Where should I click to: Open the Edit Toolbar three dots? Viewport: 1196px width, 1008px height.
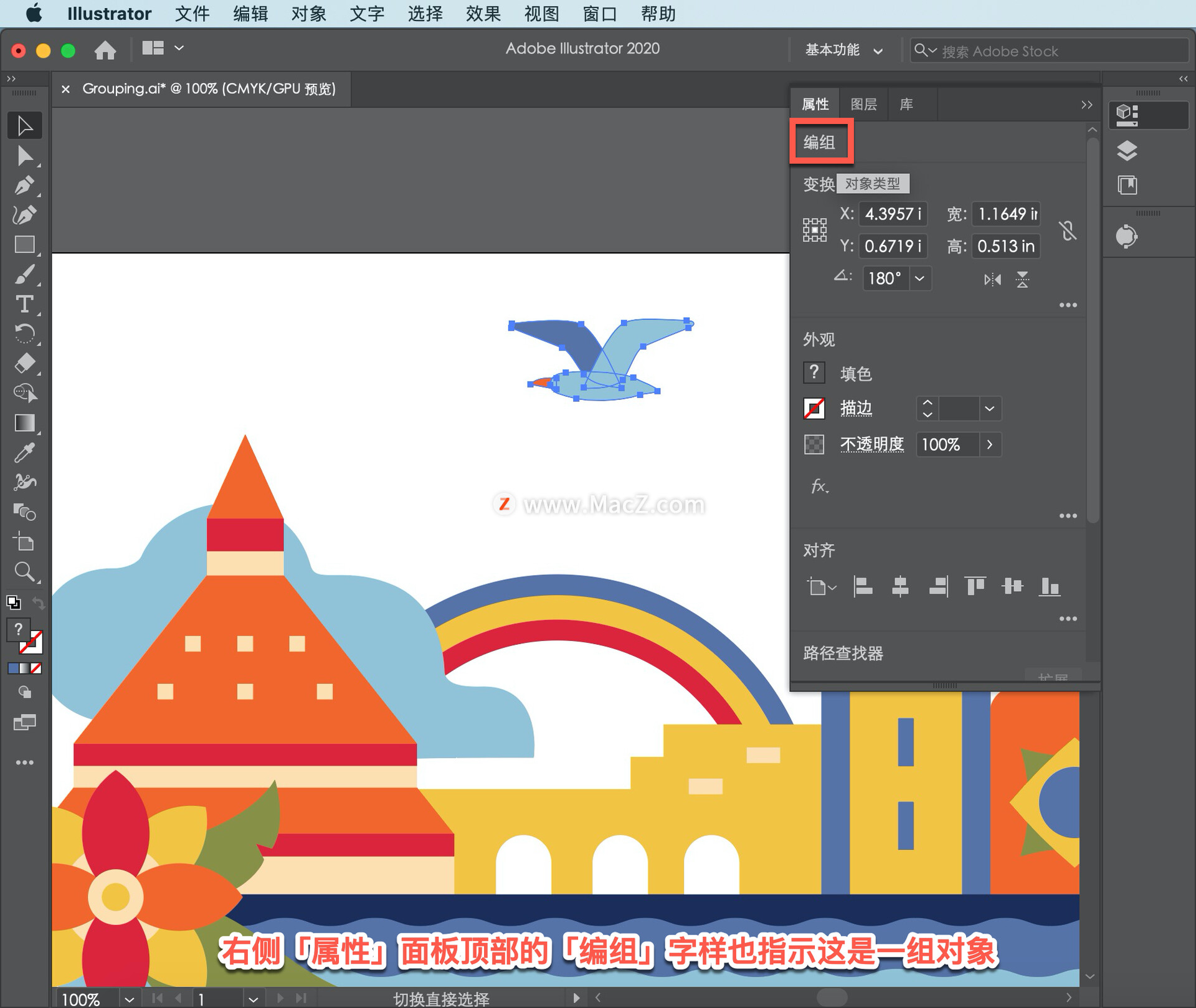pyautogui.click(x=25, y=763)
